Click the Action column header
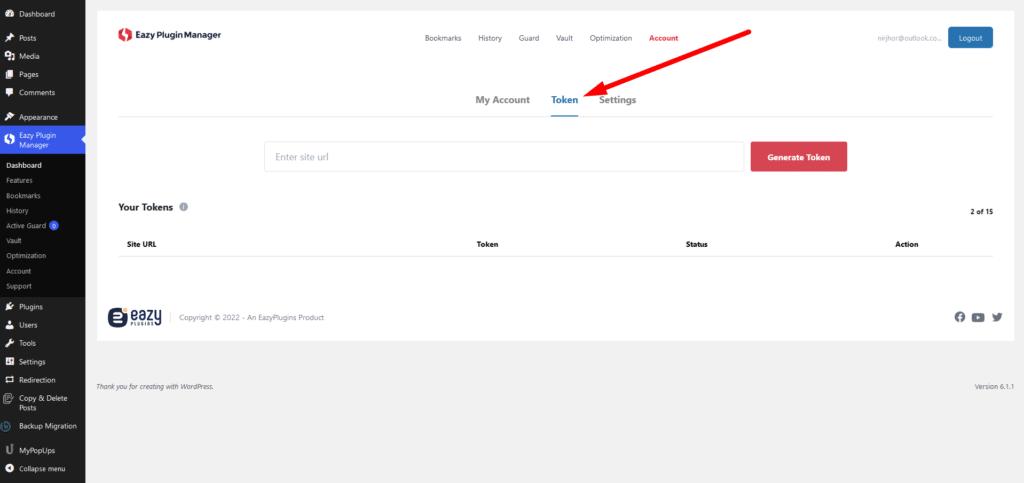 (x=906, y=244)
